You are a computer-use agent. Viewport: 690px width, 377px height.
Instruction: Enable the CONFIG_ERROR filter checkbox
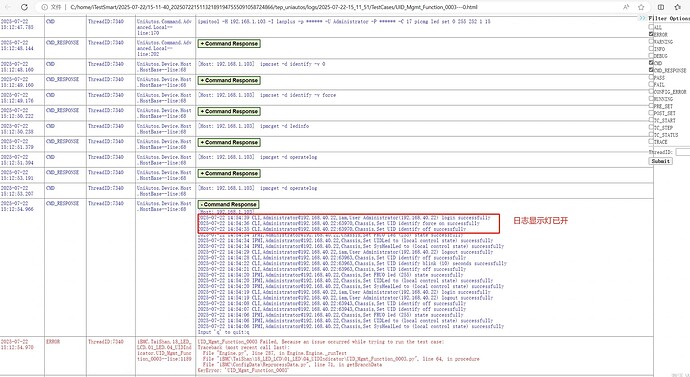point(651,92)
